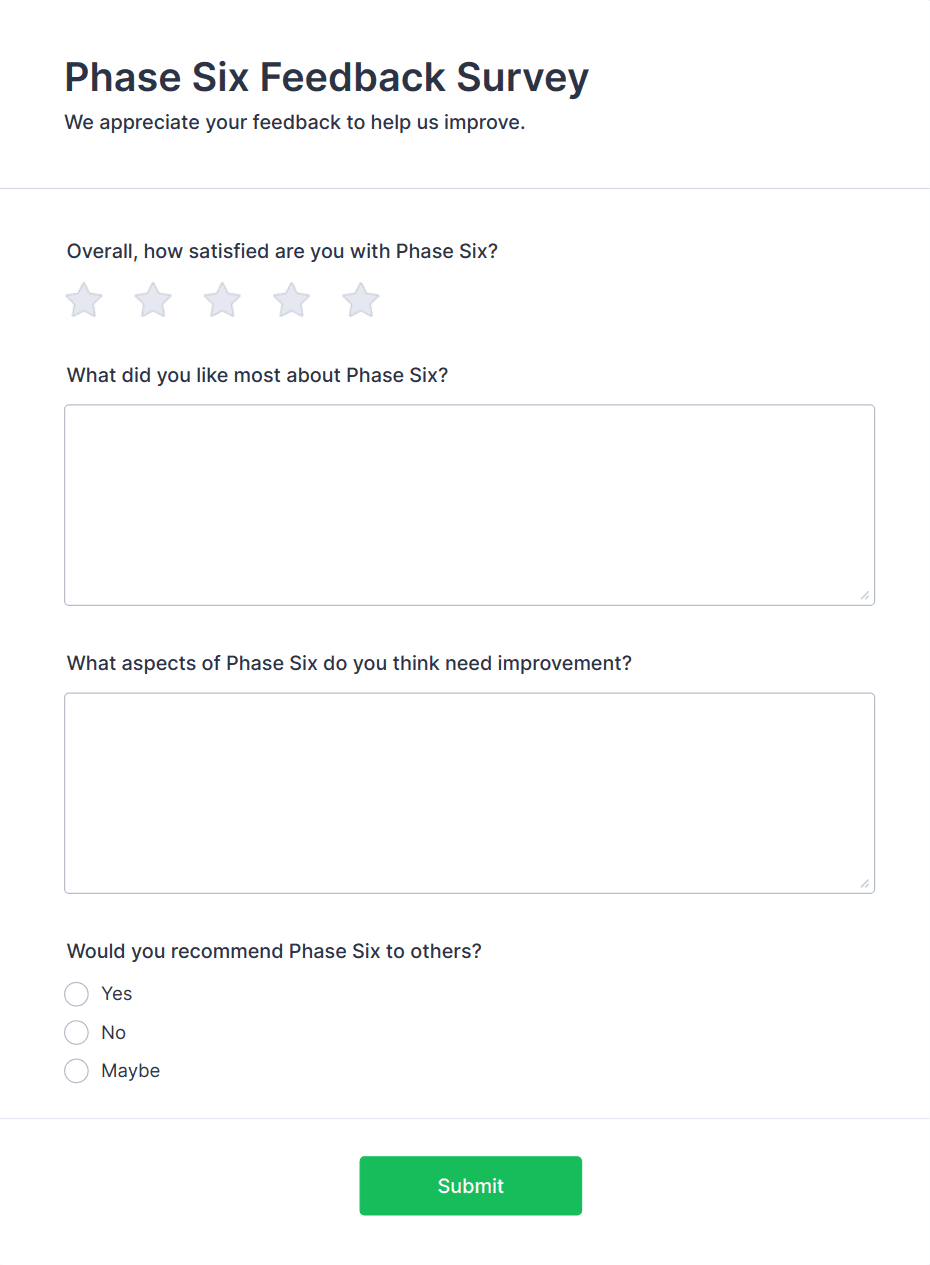Click the 'Yes' option label text
This screenshot has width=930, height=1265.
(116, 994)
